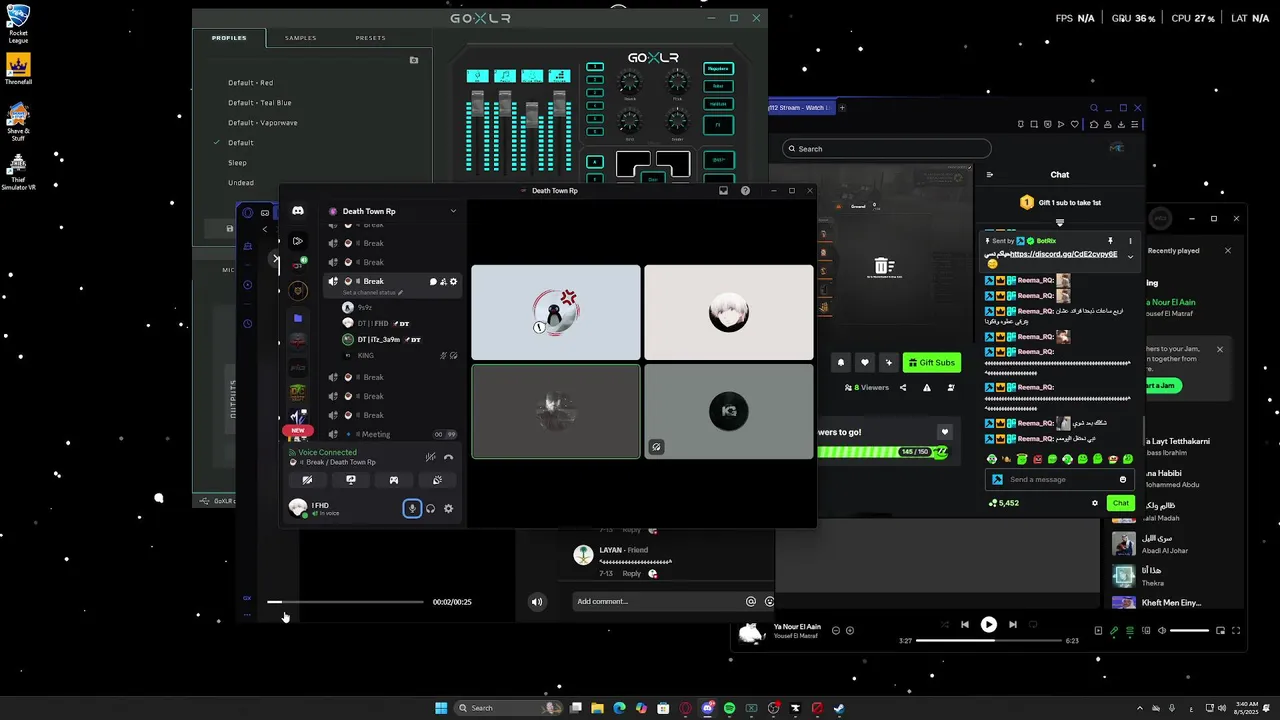The width and height of the screenshot is (1280, 720).
Task: Follow notifications bell on Kick stream
Action: pos(841,363)
